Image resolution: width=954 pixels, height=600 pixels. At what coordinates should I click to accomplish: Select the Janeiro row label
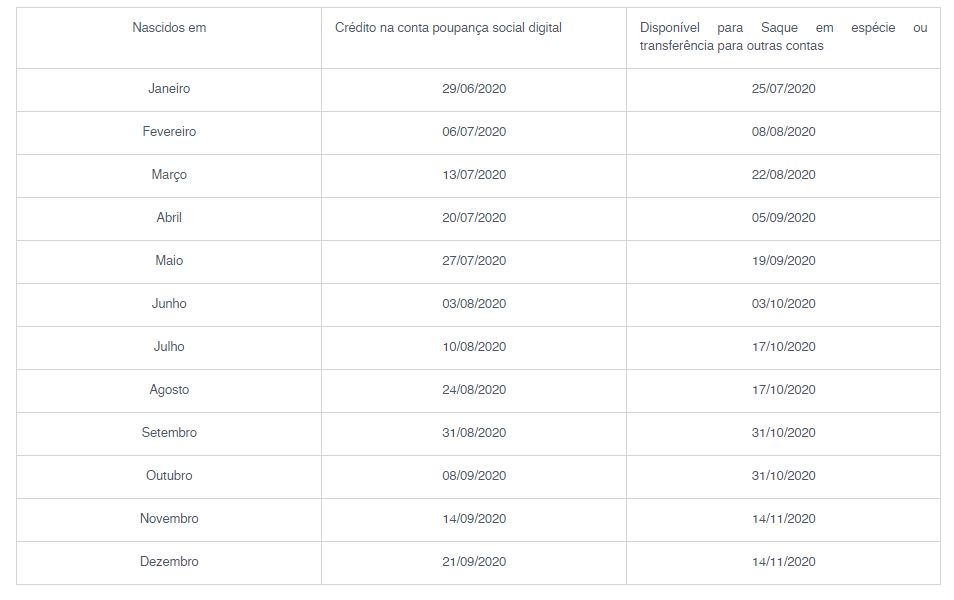tap(169, 89)
